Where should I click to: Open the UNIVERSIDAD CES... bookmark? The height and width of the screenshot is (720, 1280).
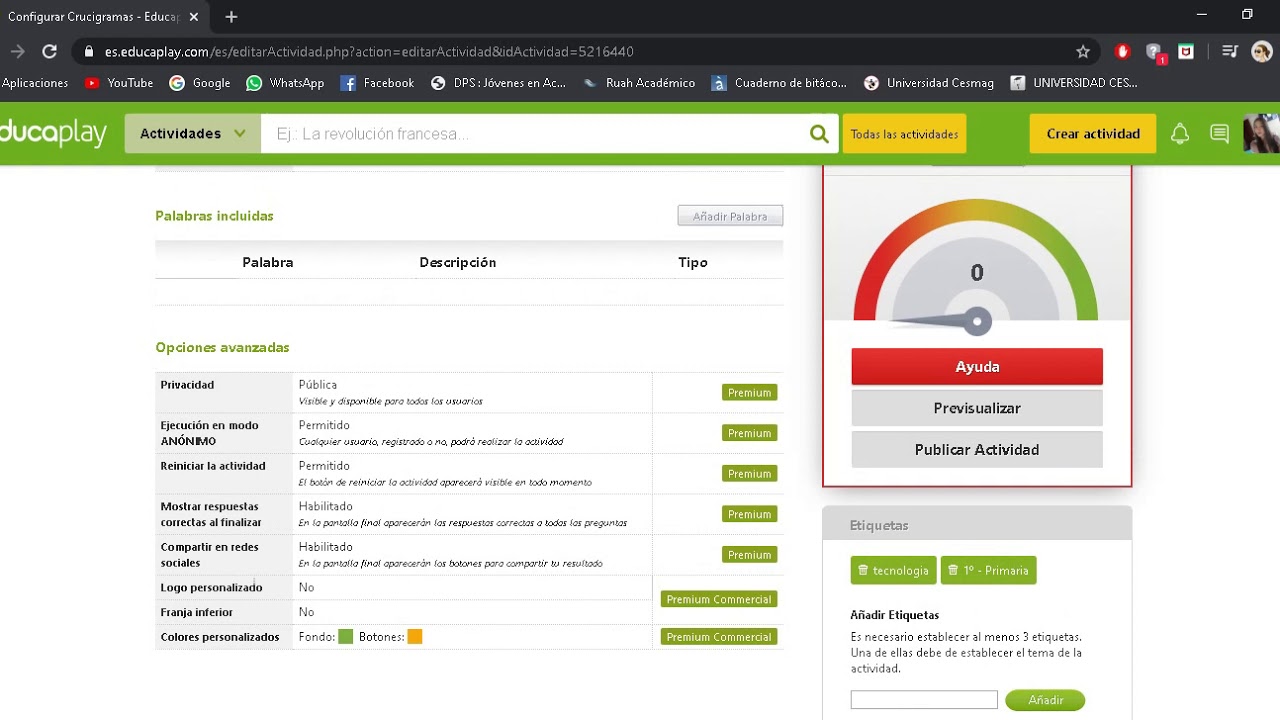click(1074, 83)
